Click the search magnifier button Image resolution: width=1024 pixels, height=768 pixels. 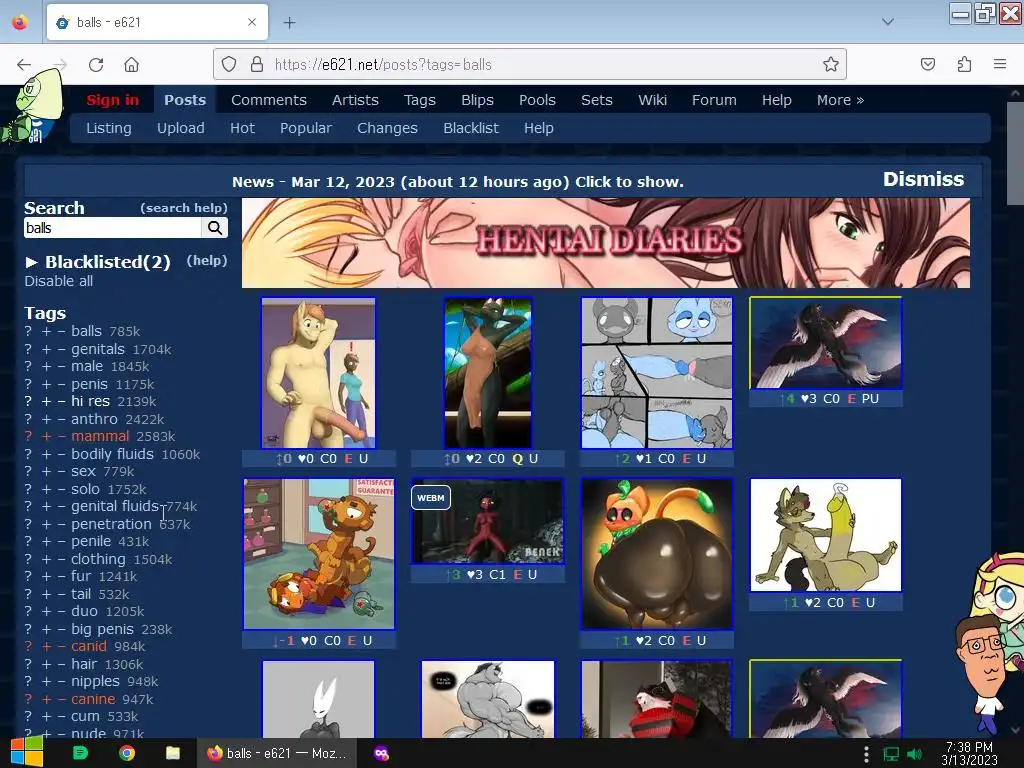coord(215,228)
